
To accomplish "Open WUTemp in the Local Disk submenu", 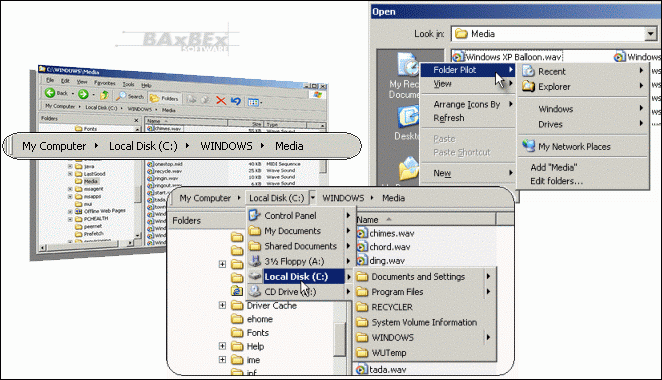I will (424, 353).
